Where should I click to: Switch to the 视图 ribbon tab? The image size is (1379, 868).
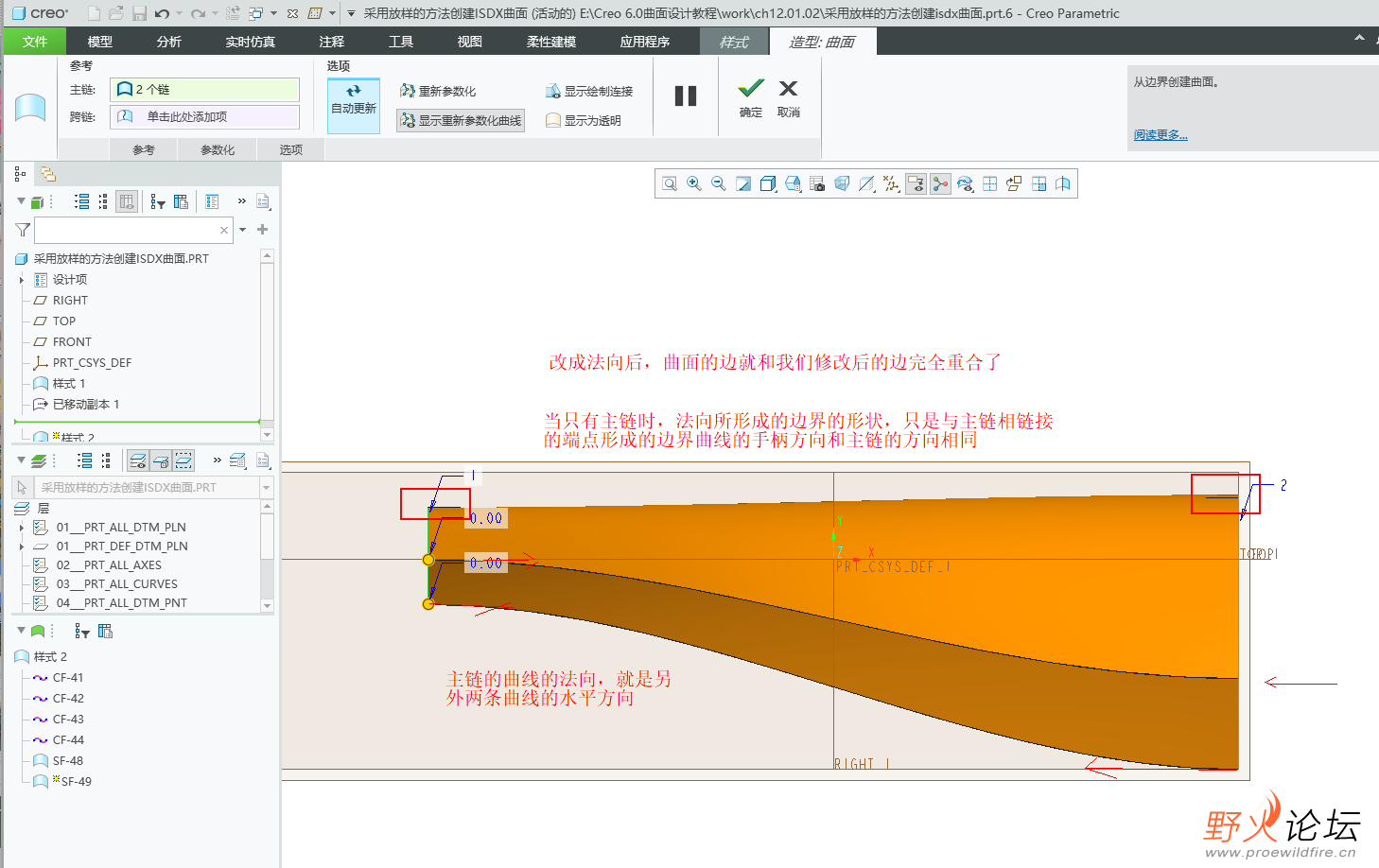point(470,42)
